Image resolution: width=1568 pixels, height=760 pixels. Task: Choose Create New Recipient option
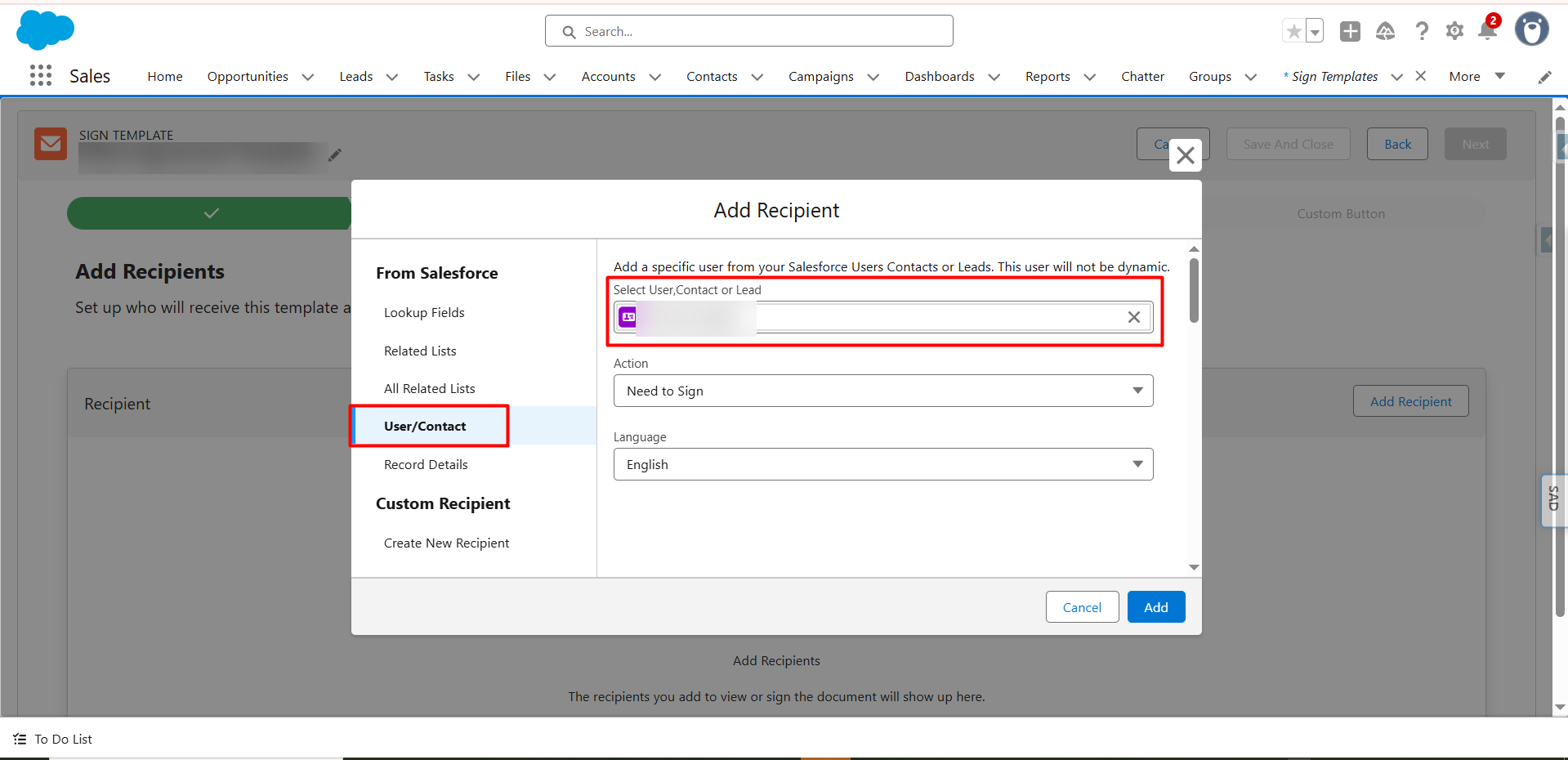coord(446,543)
